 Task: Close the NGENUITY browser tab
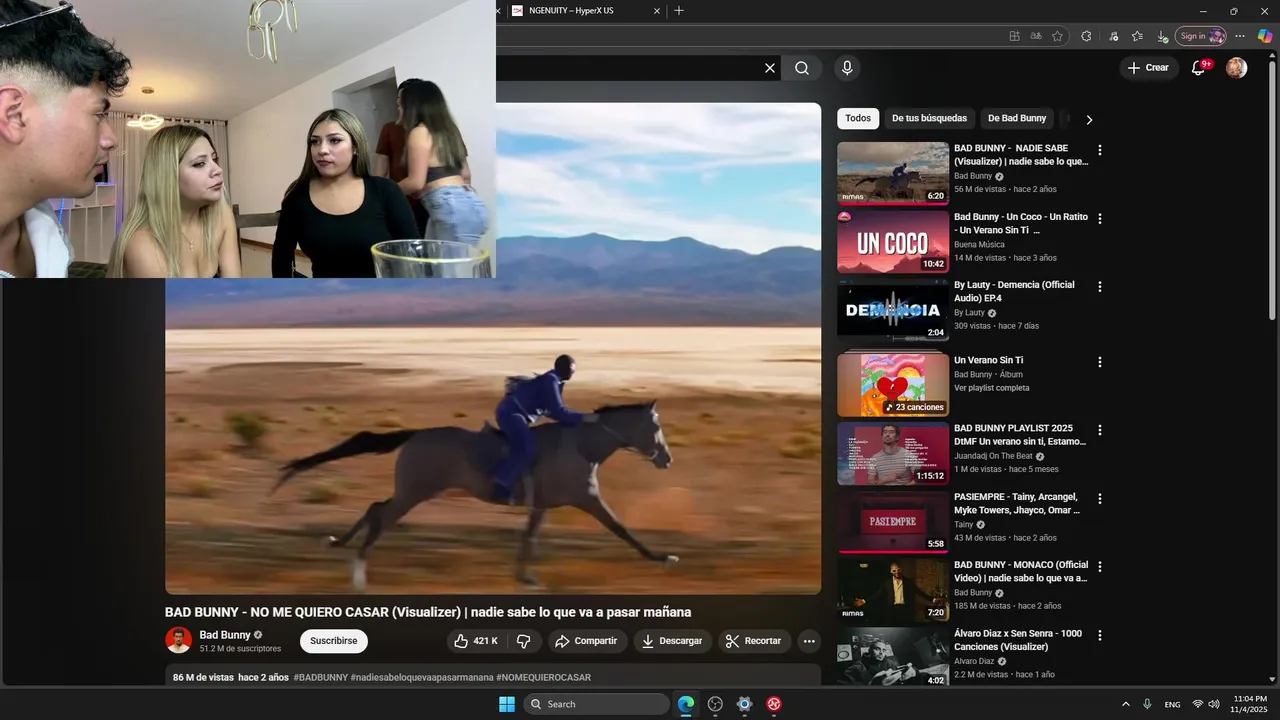coord(657,11)
